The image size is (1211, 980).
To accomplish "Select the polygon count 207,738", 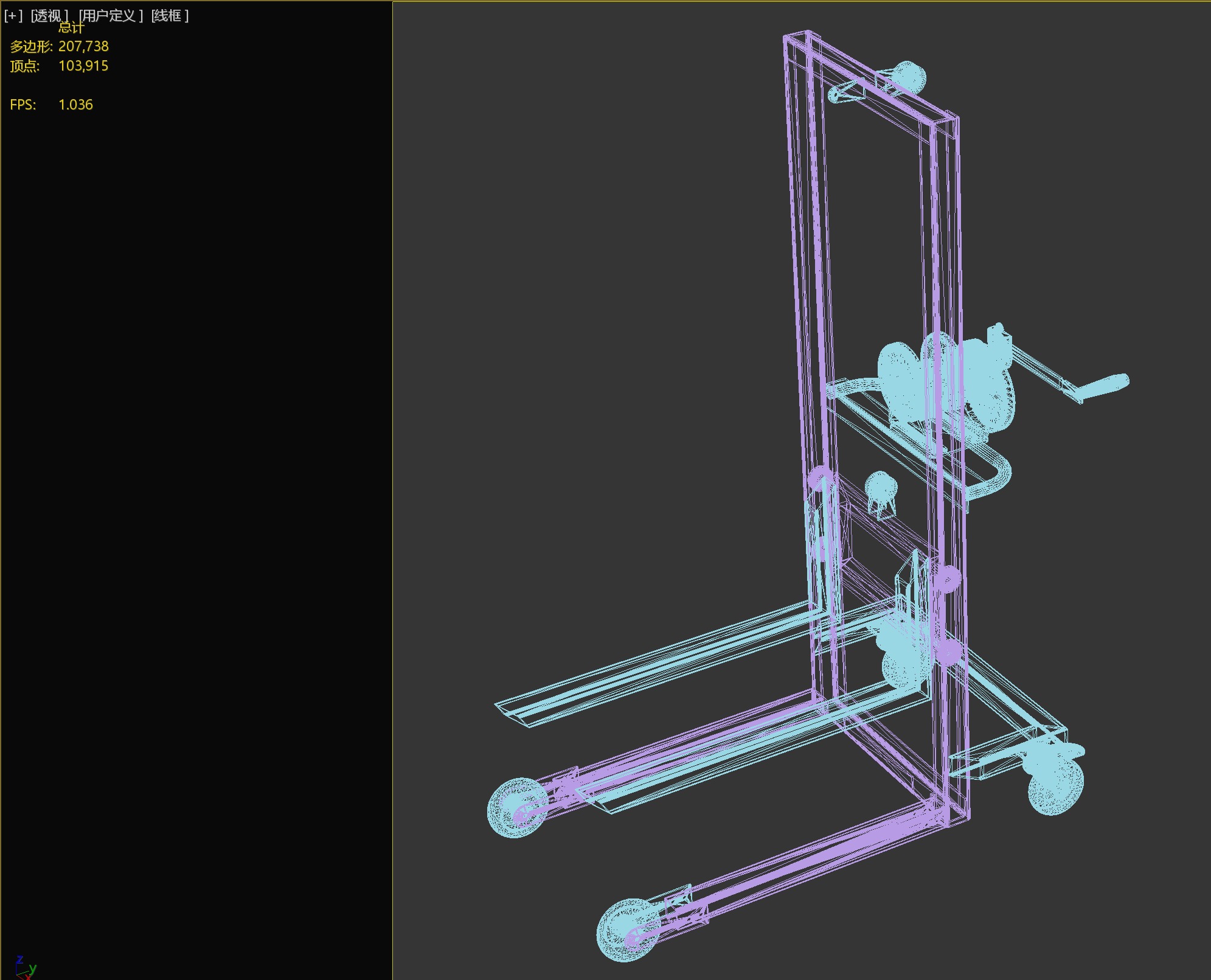I will 83,46.
